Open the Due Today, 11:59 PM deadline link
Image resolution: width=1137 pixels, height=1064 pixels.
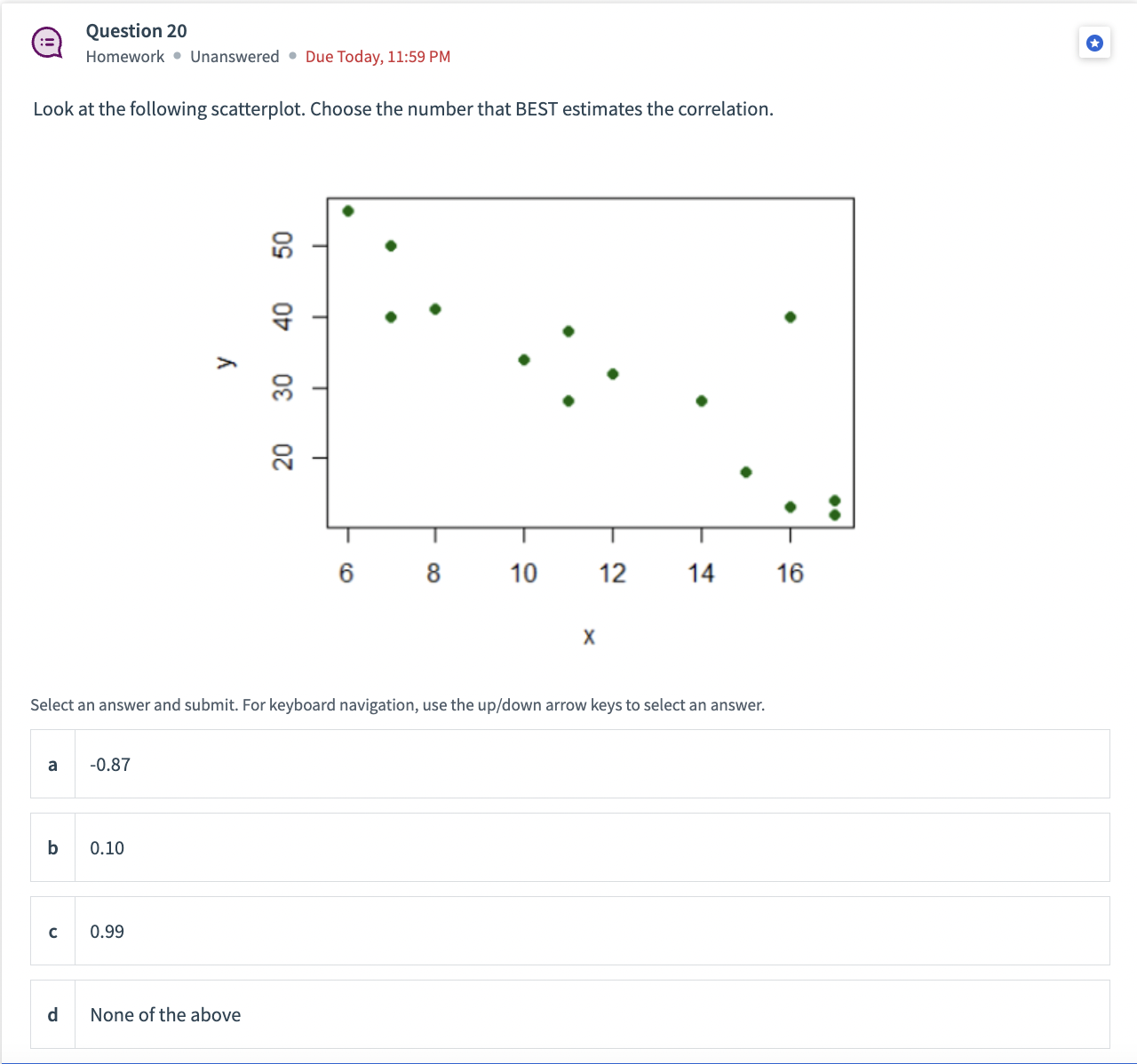[377, 56]
